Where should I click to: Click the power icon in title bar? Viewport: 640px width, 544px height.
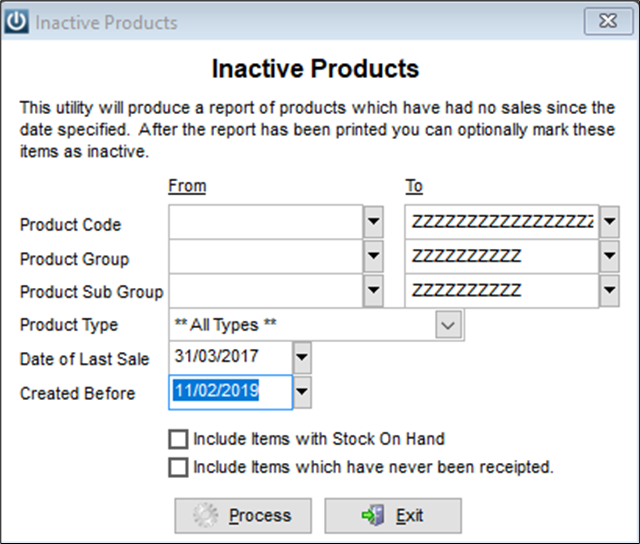[x=16, y=21]
